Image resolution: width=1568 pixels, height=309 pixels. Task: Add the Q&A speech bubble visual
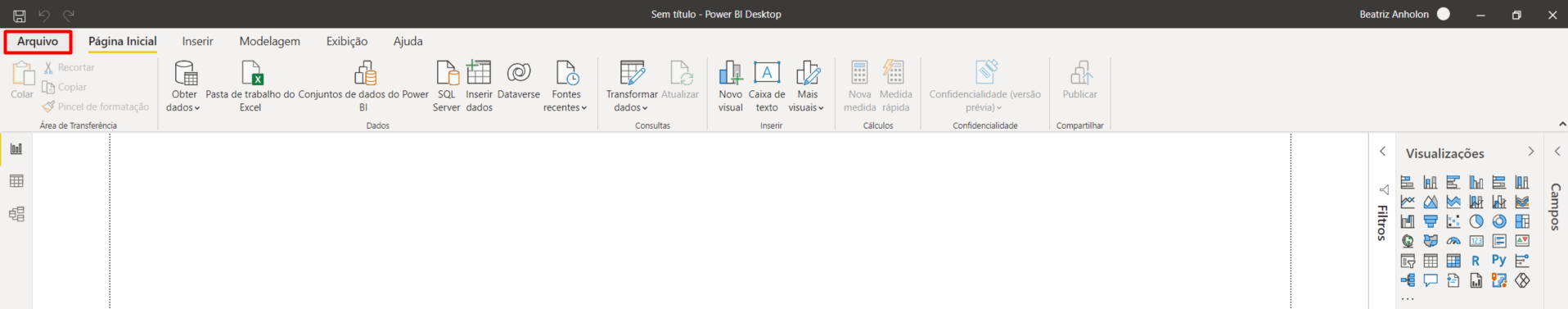point(1431,280)
